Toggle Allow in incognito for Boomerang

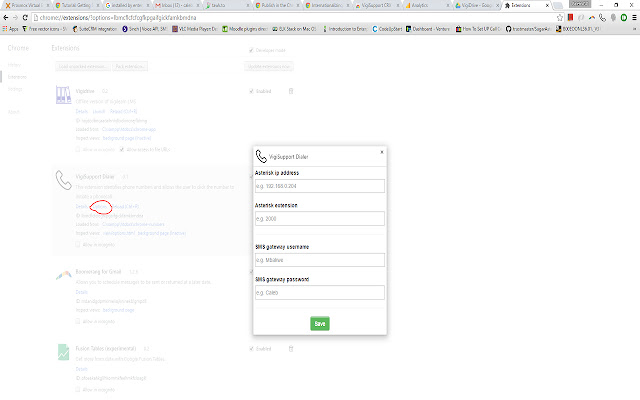pyautogui.click(x=78, y=321)
